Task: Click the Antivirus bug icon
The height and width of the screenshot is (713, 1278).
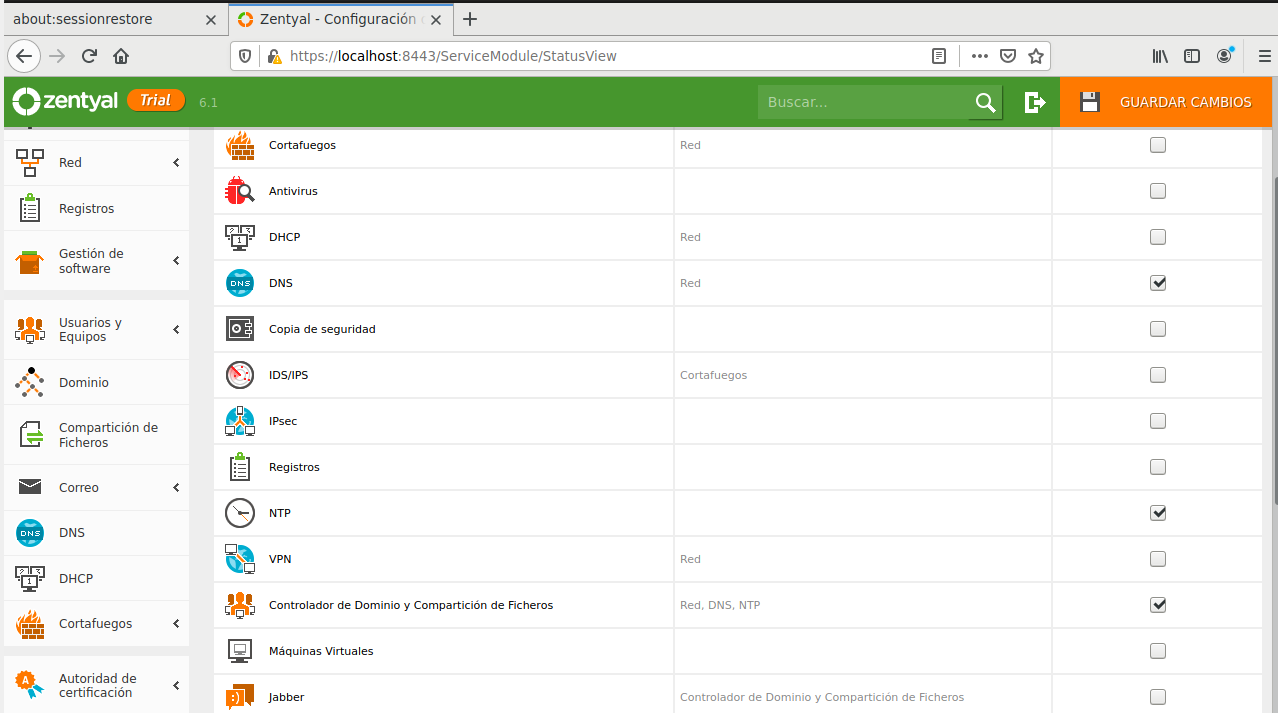Action: click(x=240, y=191)
